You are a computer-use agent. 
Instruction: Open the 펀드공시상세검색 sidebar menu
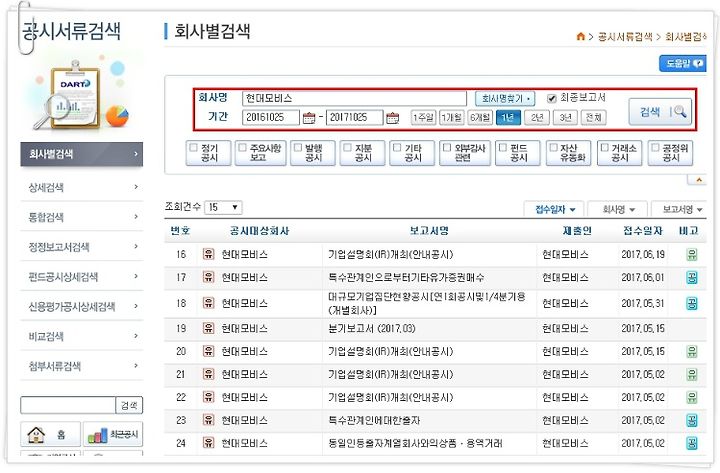click(82, 277)
